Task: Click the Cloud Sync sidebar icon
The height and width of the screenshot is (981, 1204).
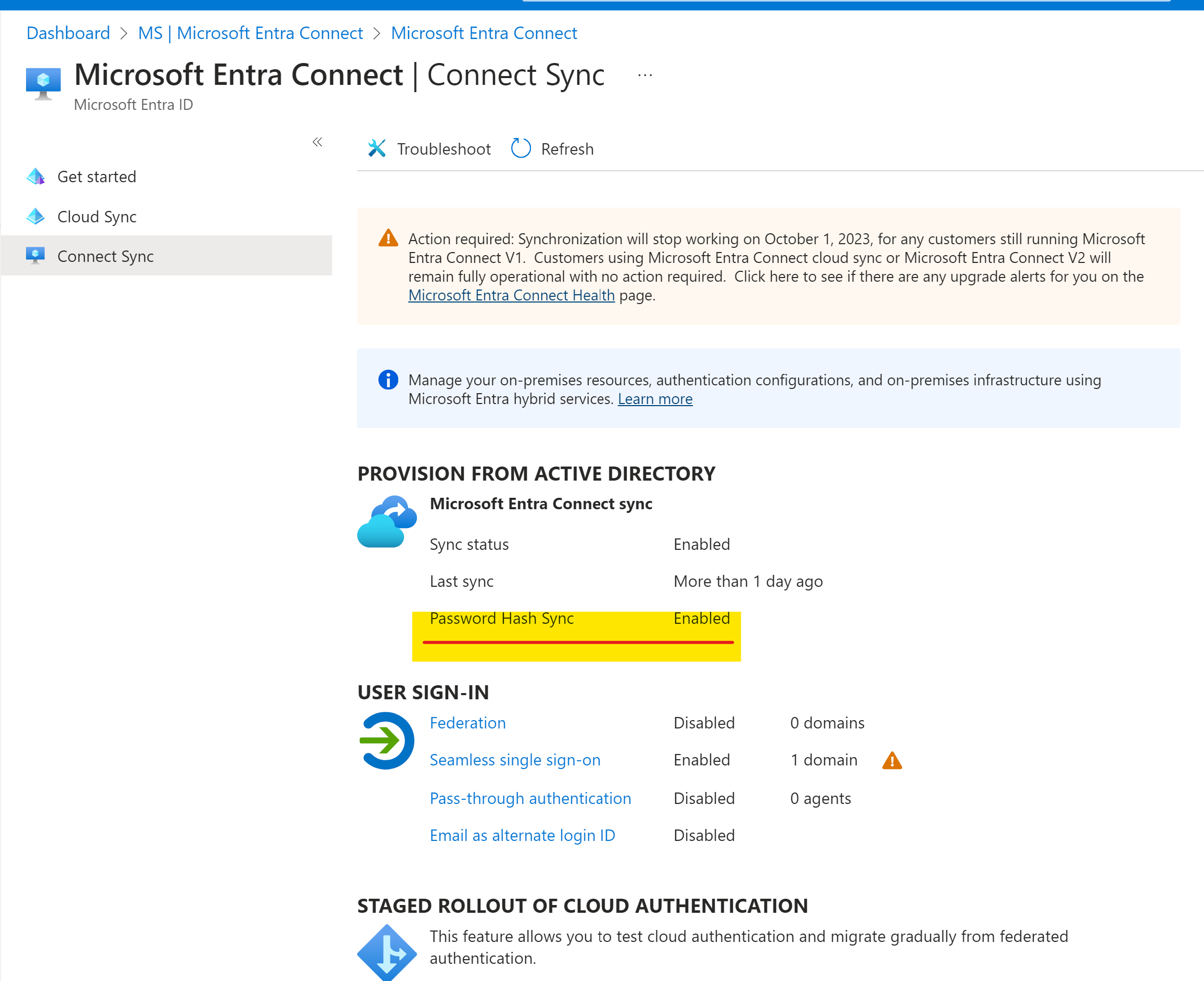Action: coord(35,217)
